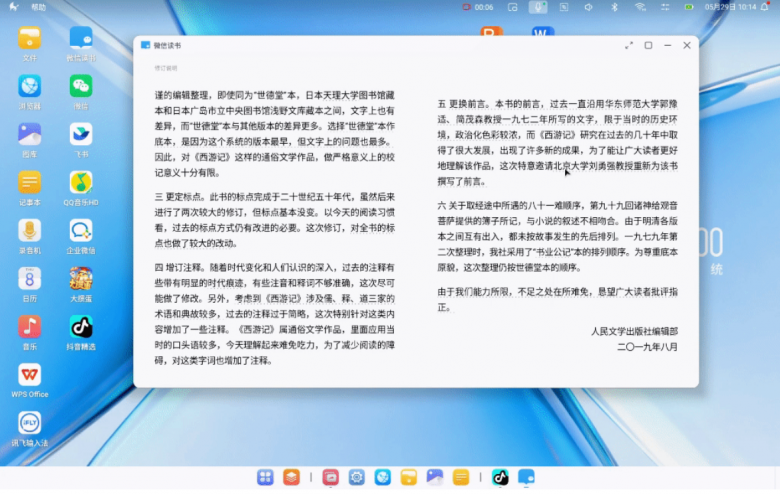
Task: Open the 记事本 desktop app
Action: pos(29,182)
